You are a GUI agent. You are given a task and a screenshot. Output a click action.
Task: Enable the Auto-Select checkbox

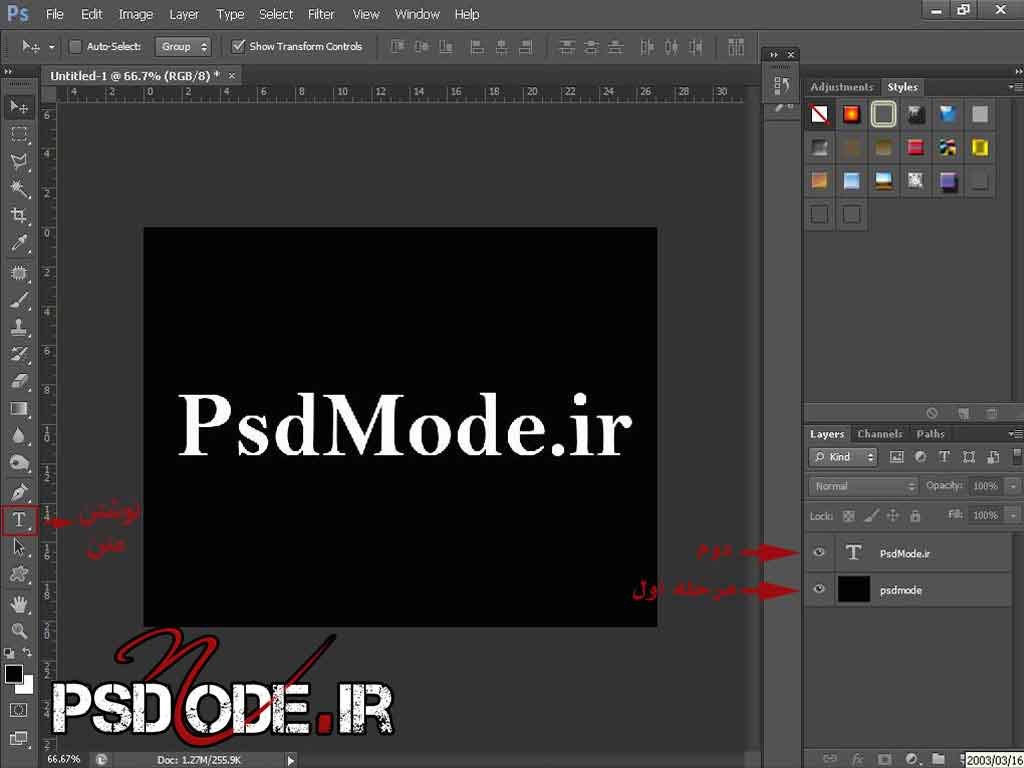(76, 46)
